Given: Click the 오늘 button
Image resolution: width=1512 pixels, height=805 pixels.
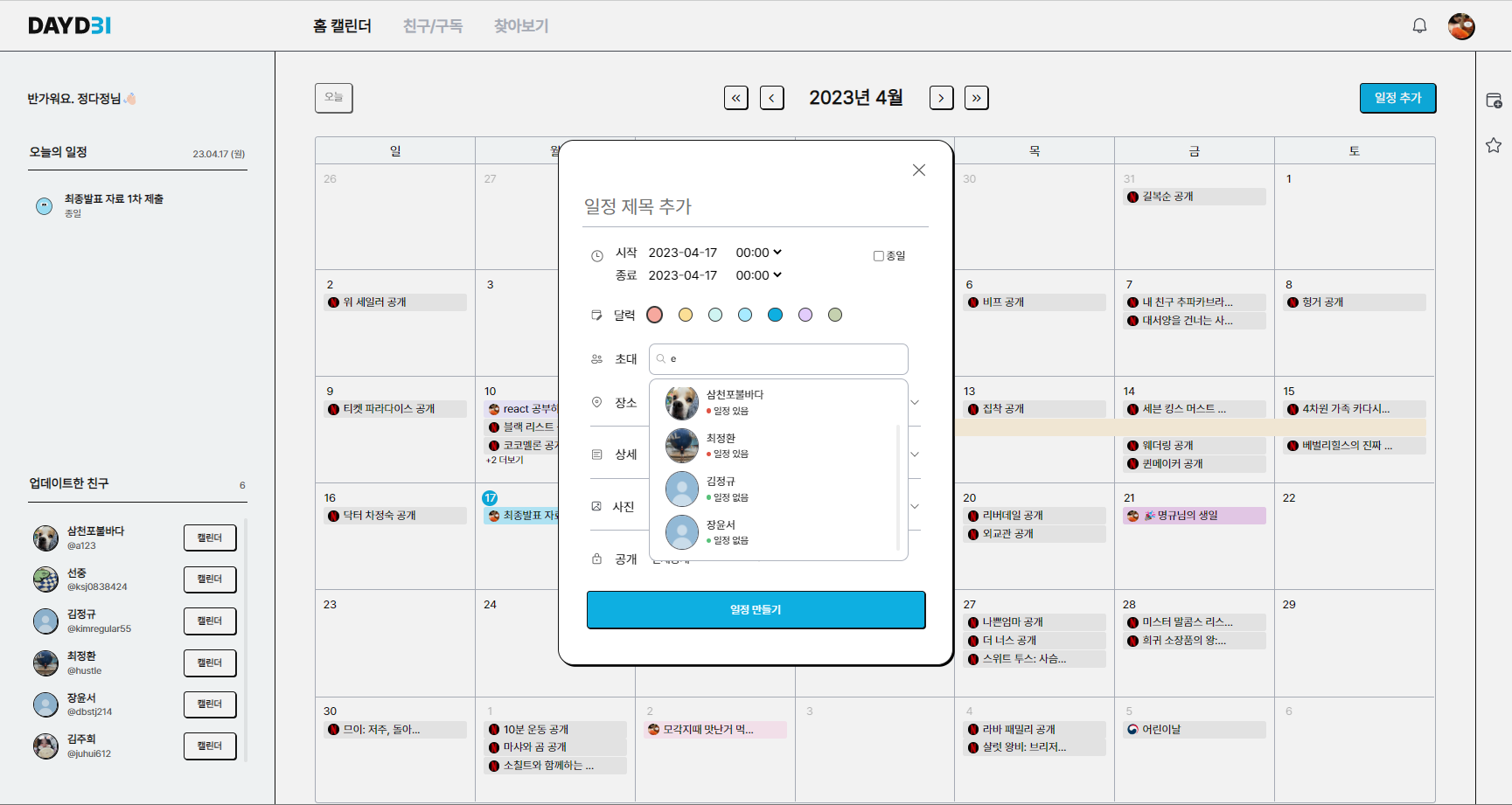Looking at the screenshot, I should pos(334,98).
